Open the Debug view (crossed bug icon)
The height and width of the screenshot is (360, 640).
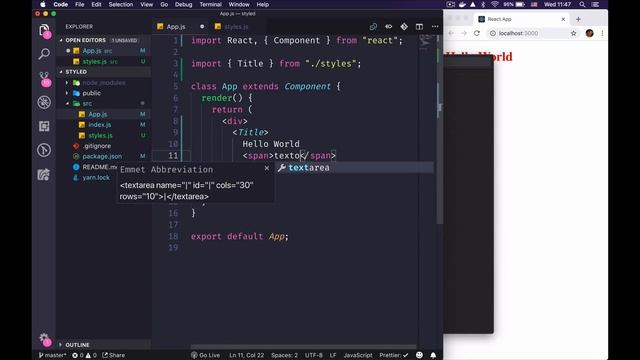(44, 102)
